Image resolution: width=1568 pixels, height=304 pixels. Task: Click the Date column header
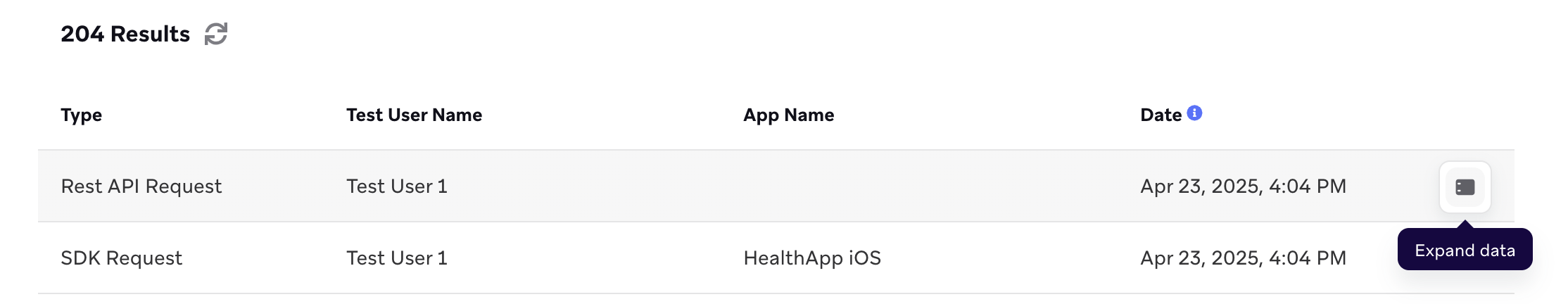coord(1161,115)
